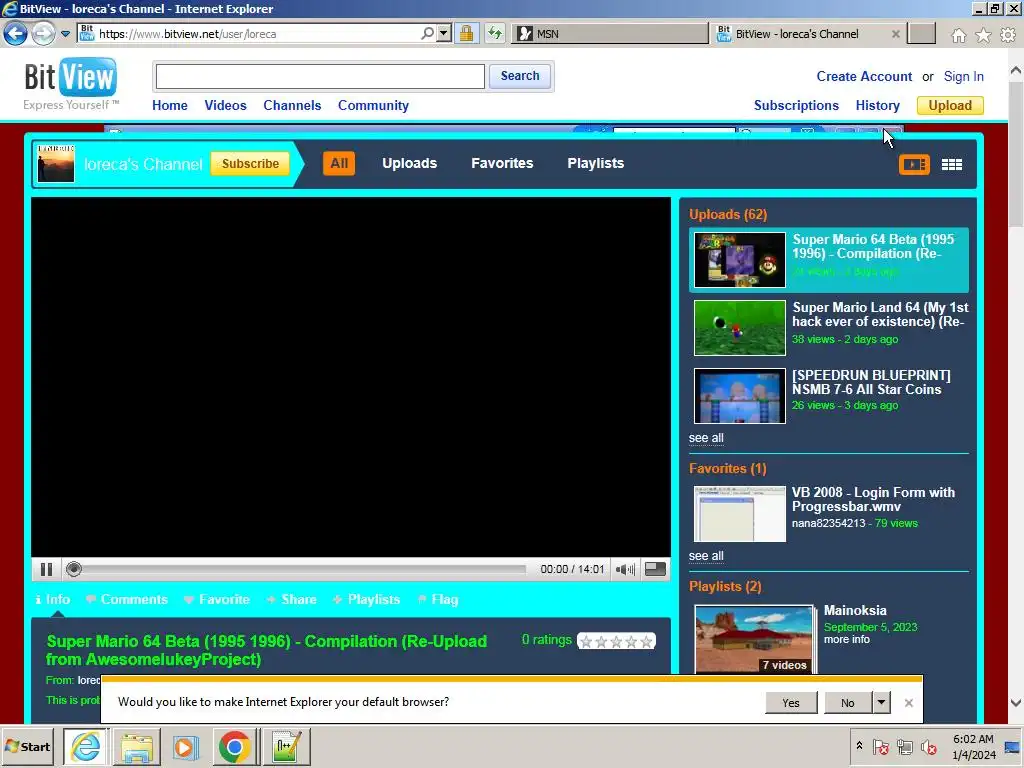Open the Subscriptions link

[x=796, y=105]
